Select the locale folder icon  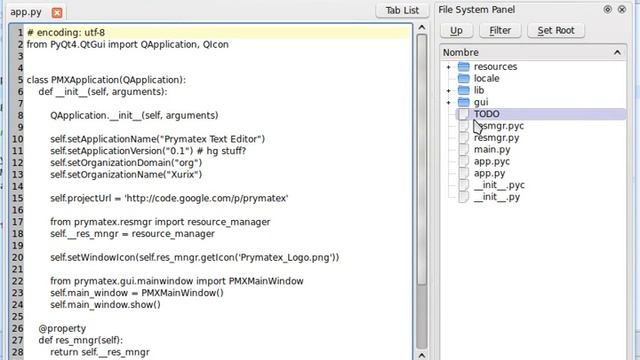[x=464, y=78]
